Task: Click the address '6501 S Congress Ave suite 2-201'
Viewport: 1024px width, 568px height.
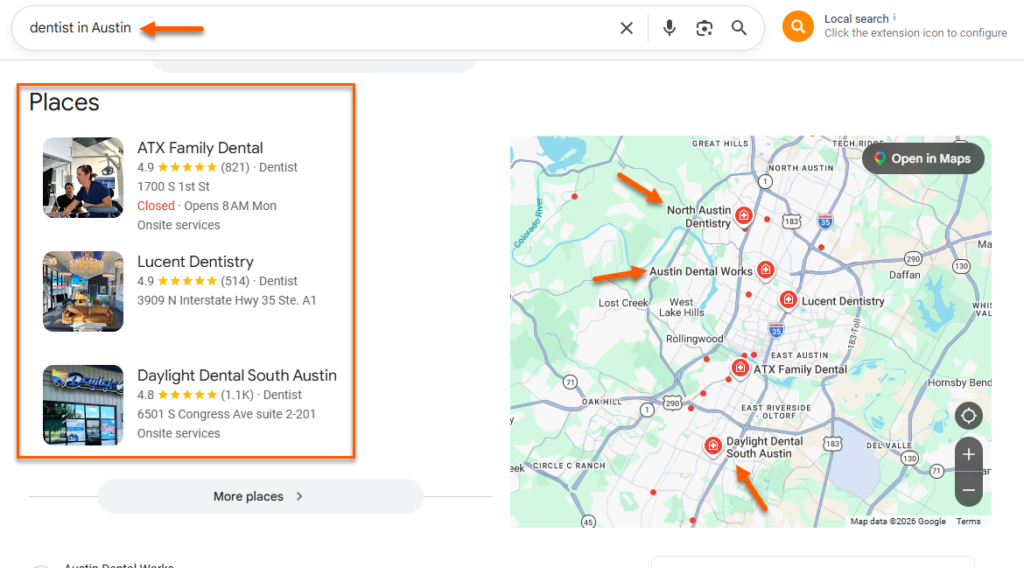Action: (226, 414)
